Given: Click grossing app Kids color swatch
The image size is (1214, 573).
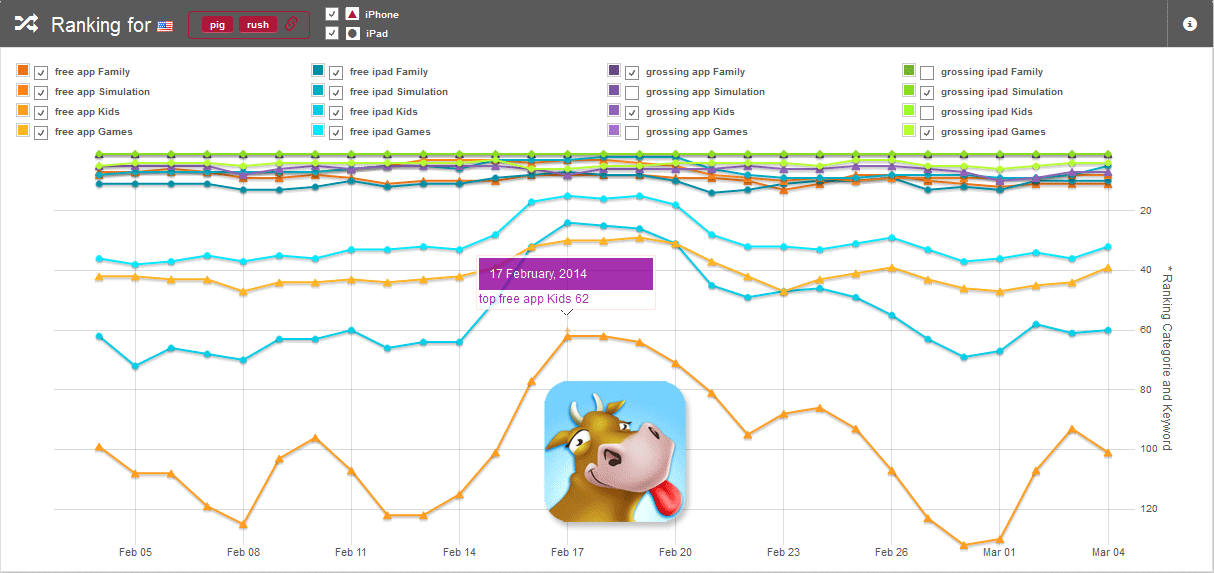Looking at the screenshot, I should 614,110.
